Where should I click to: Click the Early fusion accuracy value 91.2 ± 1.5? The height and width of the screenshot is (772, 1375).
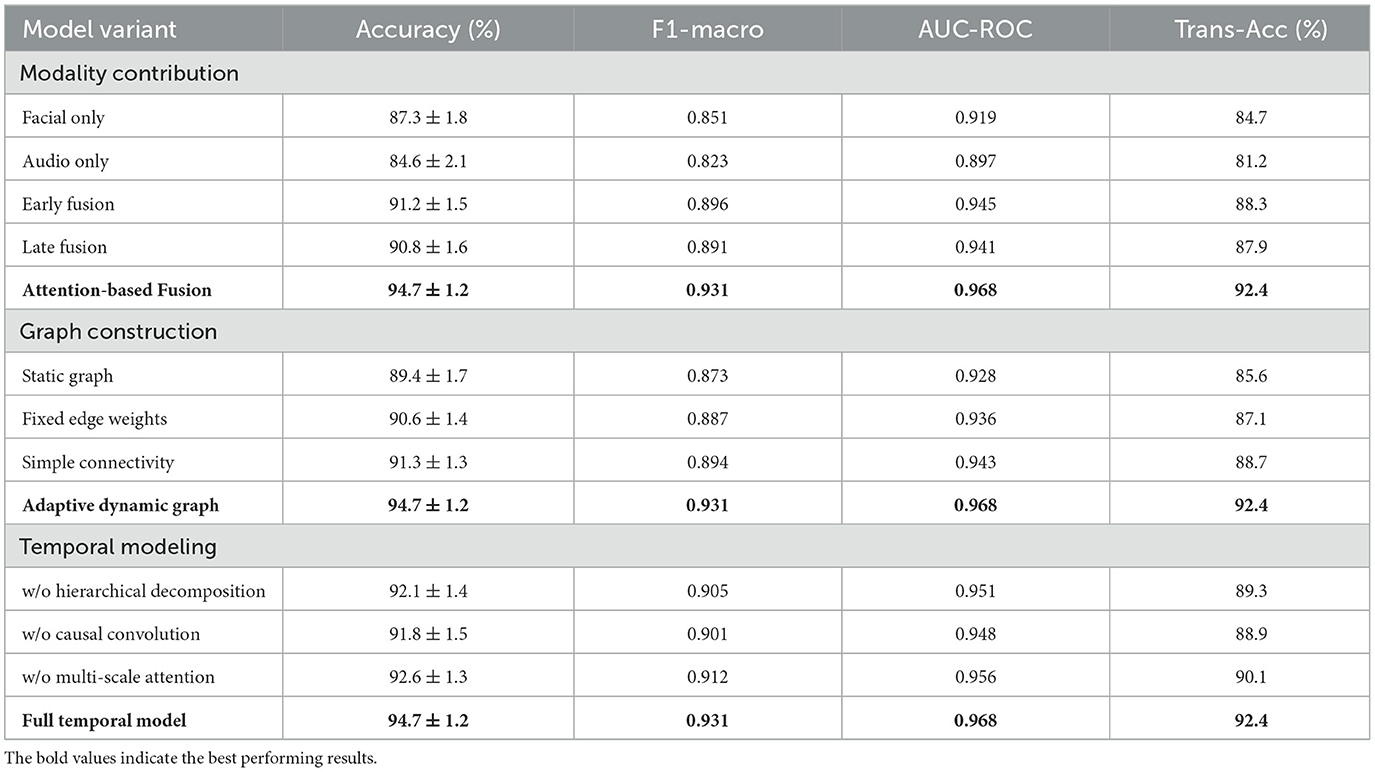[x=428, y=204]
